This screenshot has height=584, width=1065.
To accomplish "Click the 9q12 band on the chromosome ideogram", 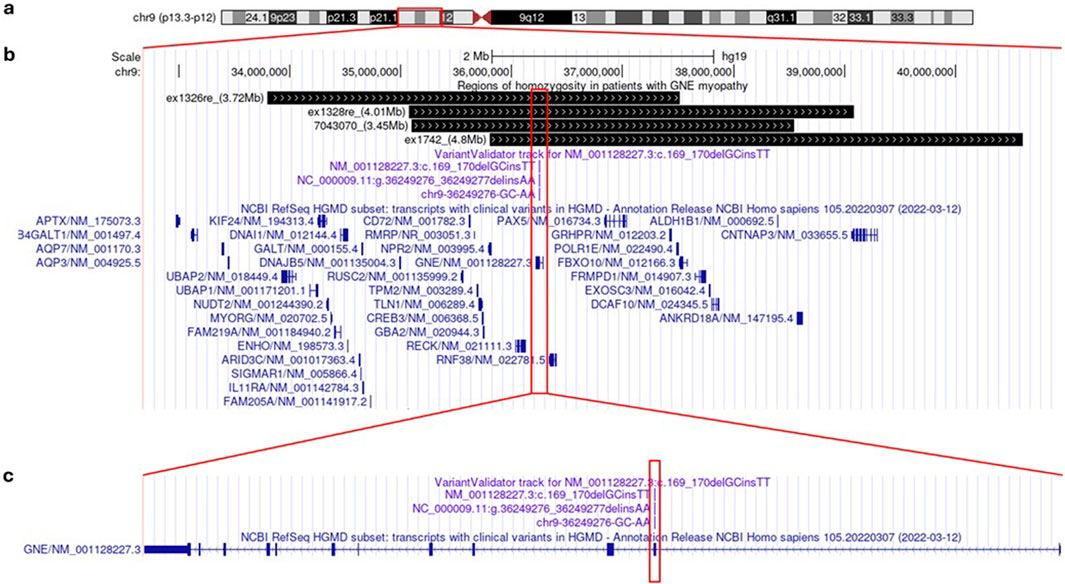I will (531, 18).
